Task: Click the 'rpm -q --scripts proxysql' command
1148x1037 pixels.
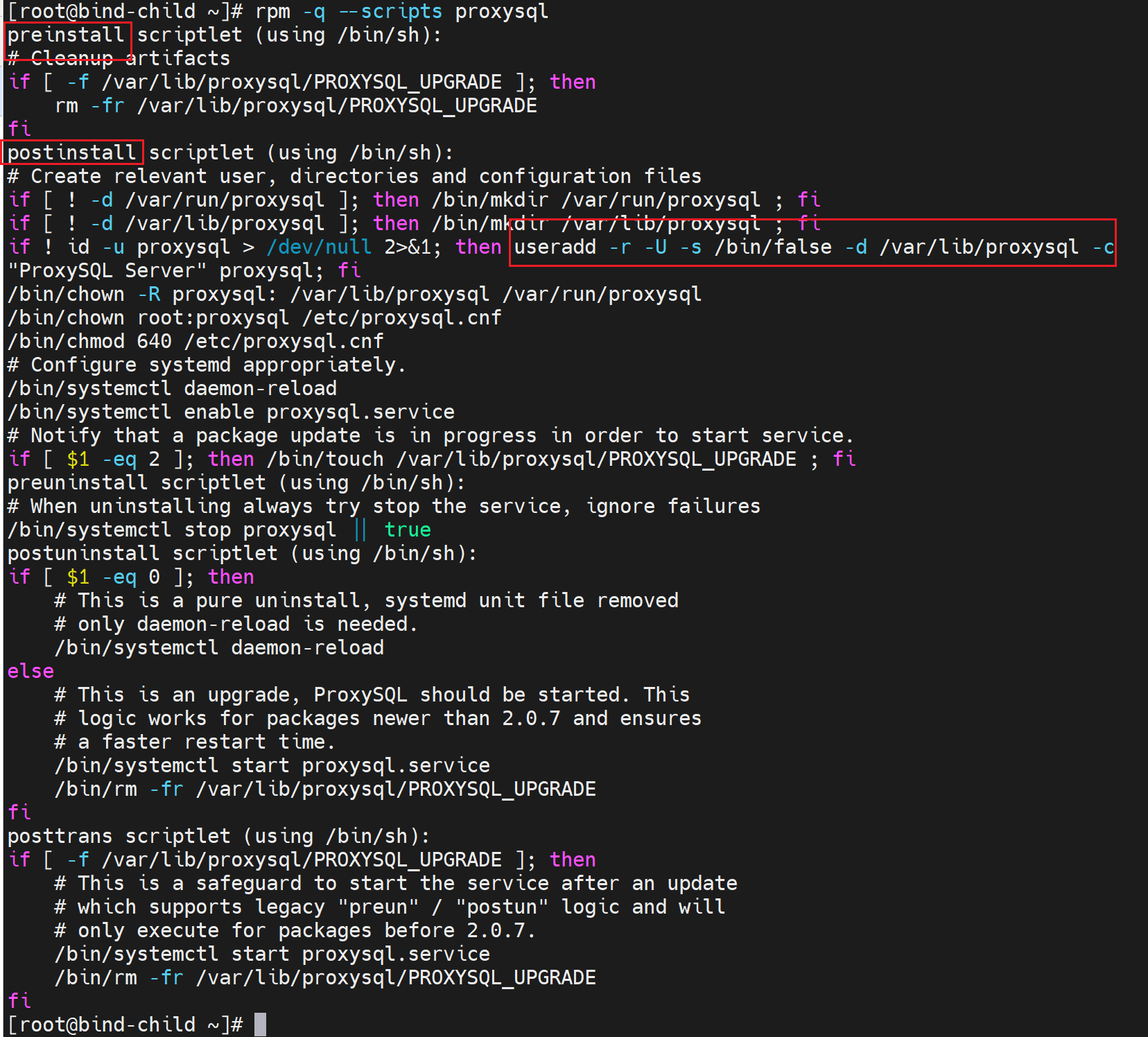Action: click(401, 12)
